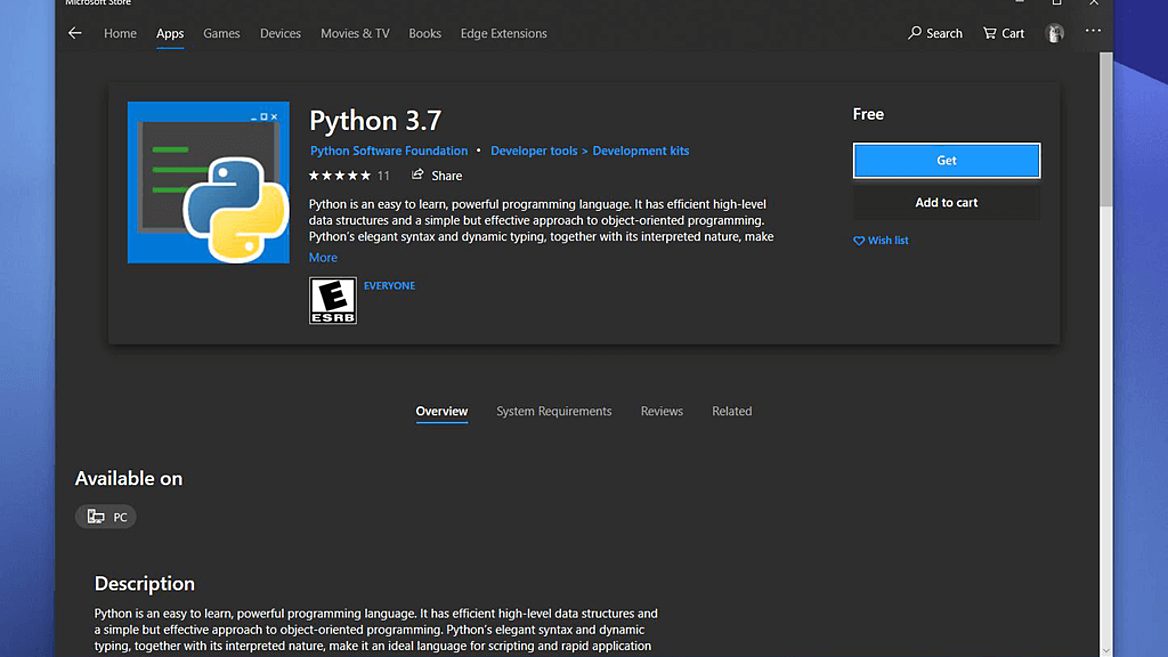Open the user account avatar

1054,33
